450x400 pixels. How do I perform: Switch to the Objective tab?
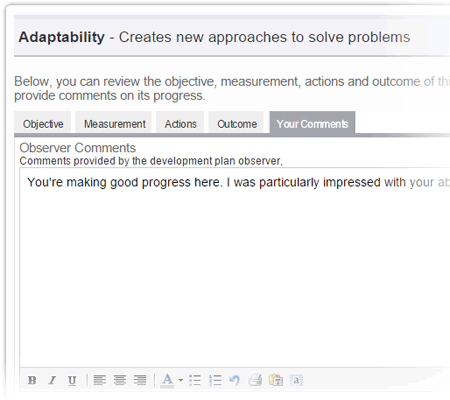(x=43, y=123)
